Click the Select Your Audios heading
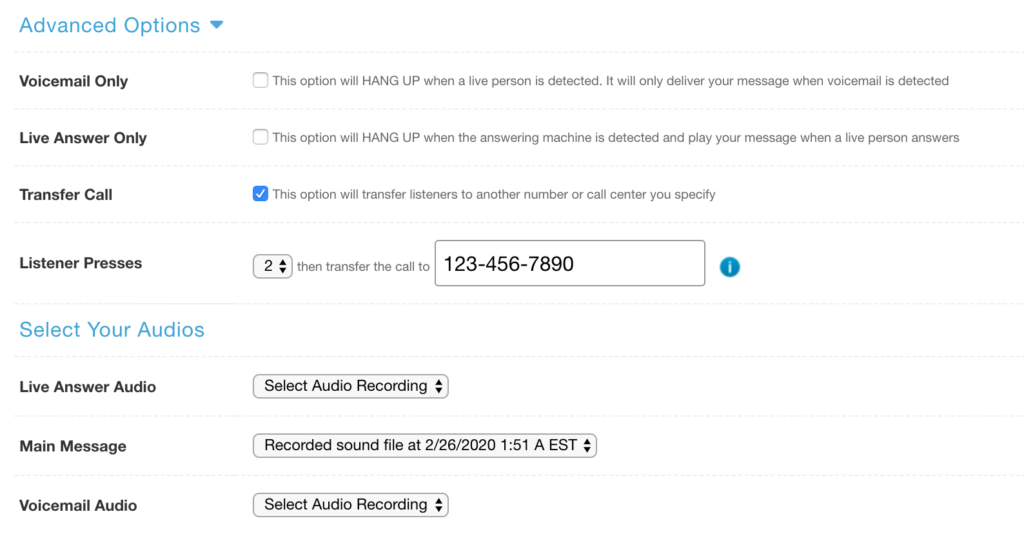Screen dimensions: 1024x534 click(112, 330)
